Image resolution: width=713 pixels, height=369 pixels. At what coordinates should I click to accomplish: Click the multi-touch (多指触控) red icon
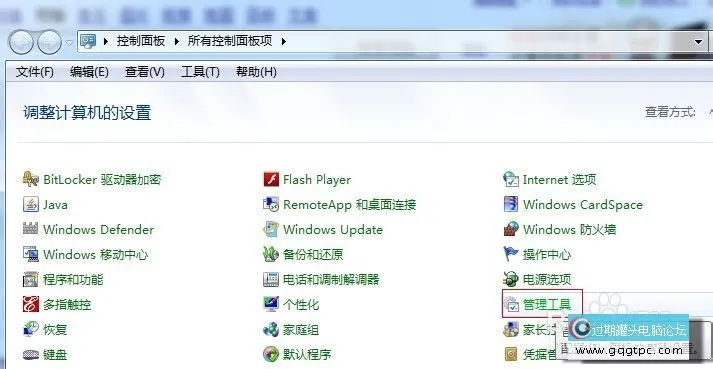click(30, 304)
